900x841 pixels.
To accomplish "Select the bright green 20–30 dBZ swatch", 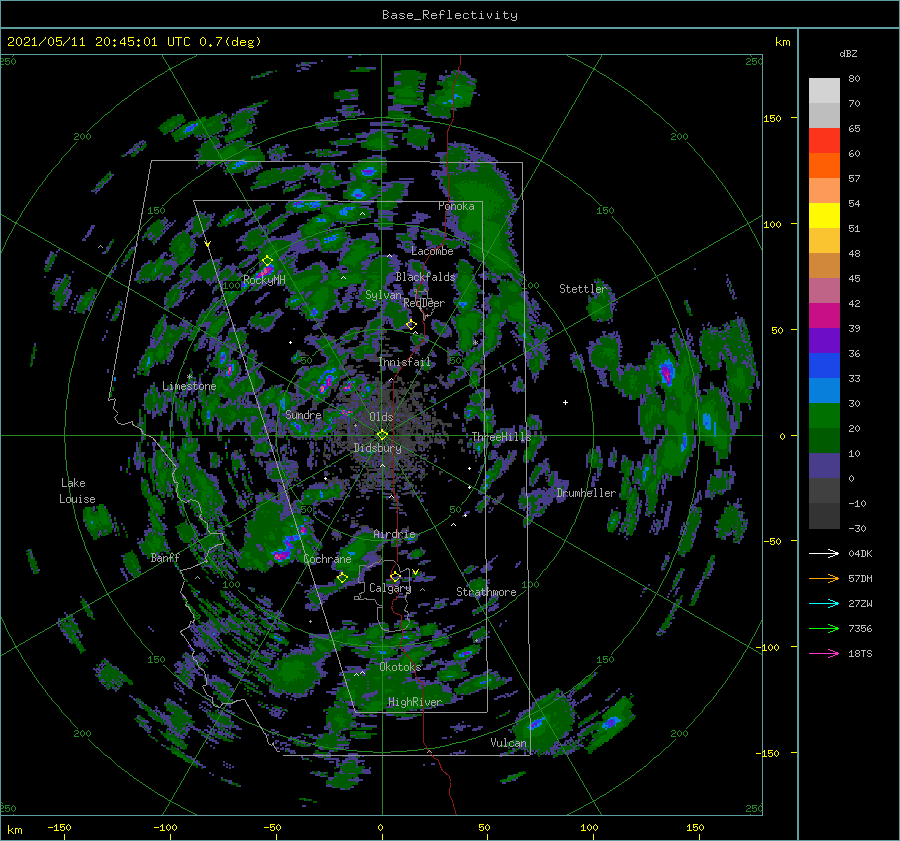I will 824,416.
